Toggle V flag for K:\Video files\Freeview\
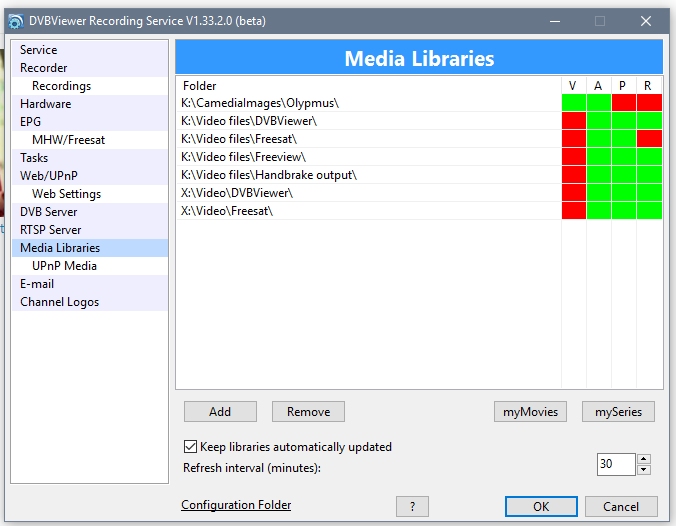676x526 pixels. (x=574, y=157)
